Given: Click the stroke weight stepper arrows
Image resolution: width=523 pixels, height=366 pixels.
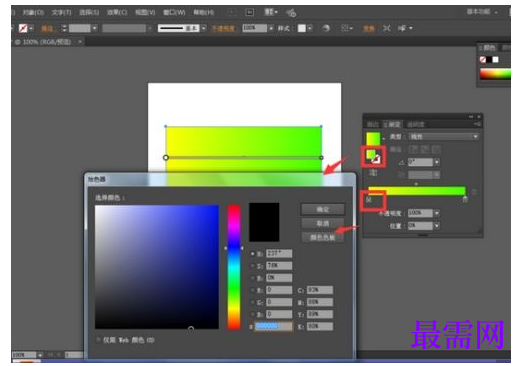Looking at the screenshot, I should 64,28.
